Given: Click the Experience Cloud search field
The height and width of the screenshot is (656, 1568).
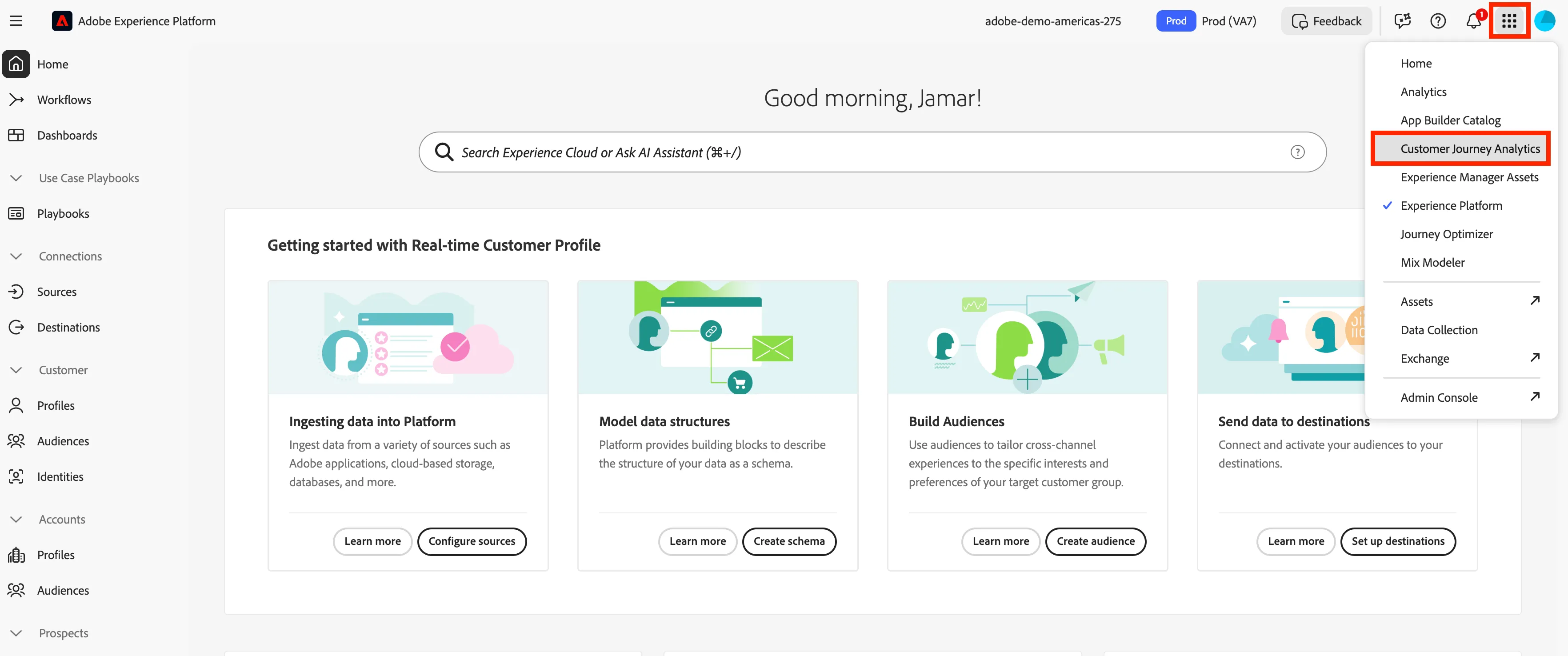Looking at the screenshot, I should [872, 152].
